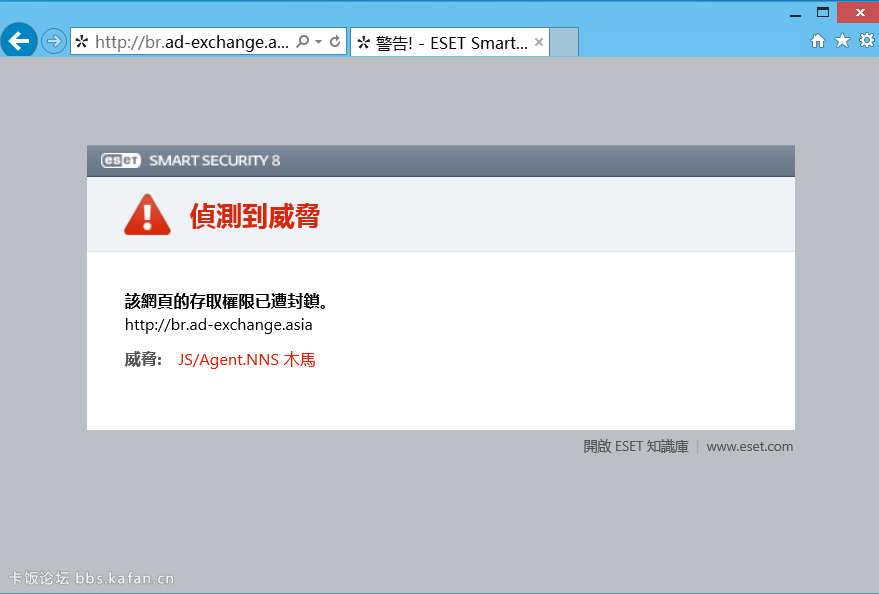This screenshot has width=879, height=594.
Task: Visit the www.eset.com link
Action: coord(750,447)
